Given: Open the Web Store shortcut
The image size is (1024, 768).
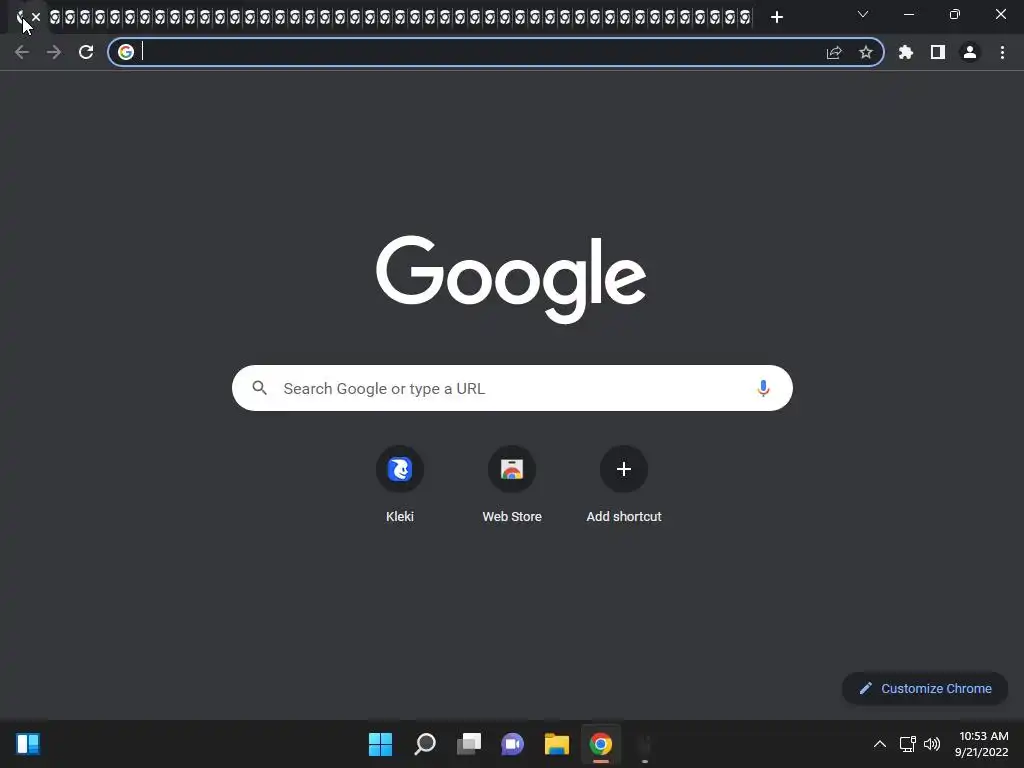Looking at the screenshot, I should coord(512,485).
